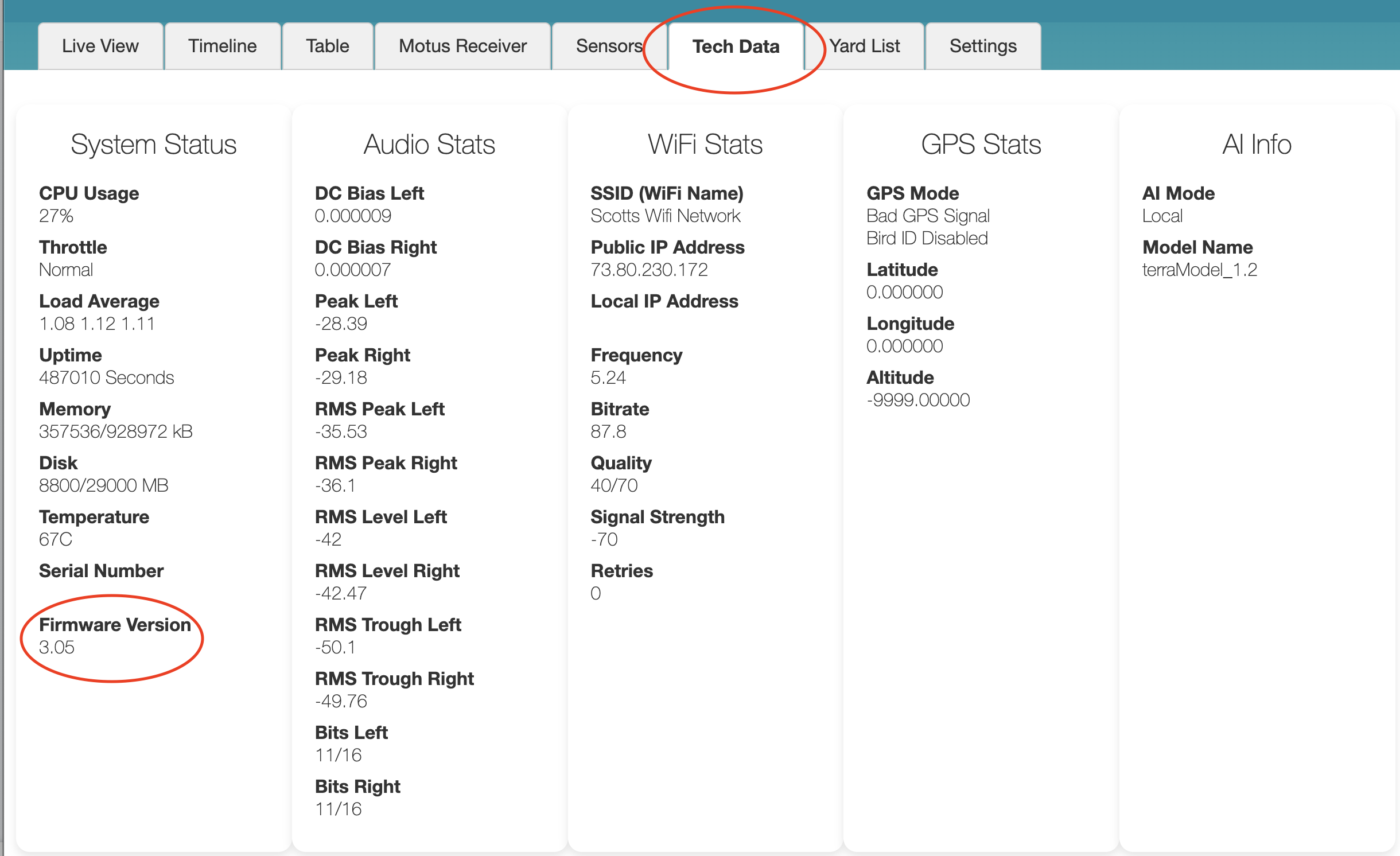Click RMS Trough Right value -49.76

[341, 701]
